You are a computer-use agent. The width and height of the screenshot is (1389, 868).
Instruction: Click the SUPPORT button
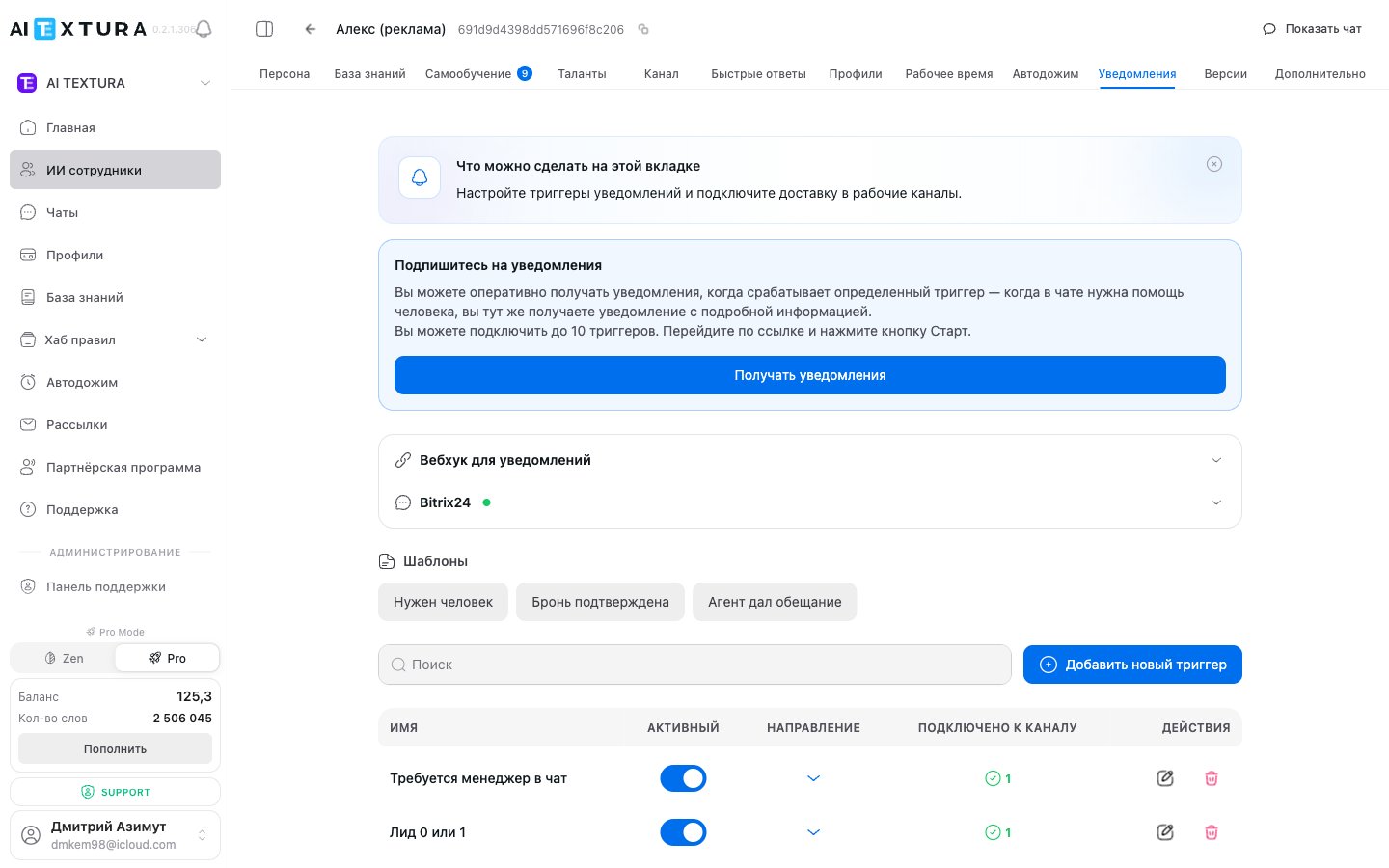coord(115,792)
